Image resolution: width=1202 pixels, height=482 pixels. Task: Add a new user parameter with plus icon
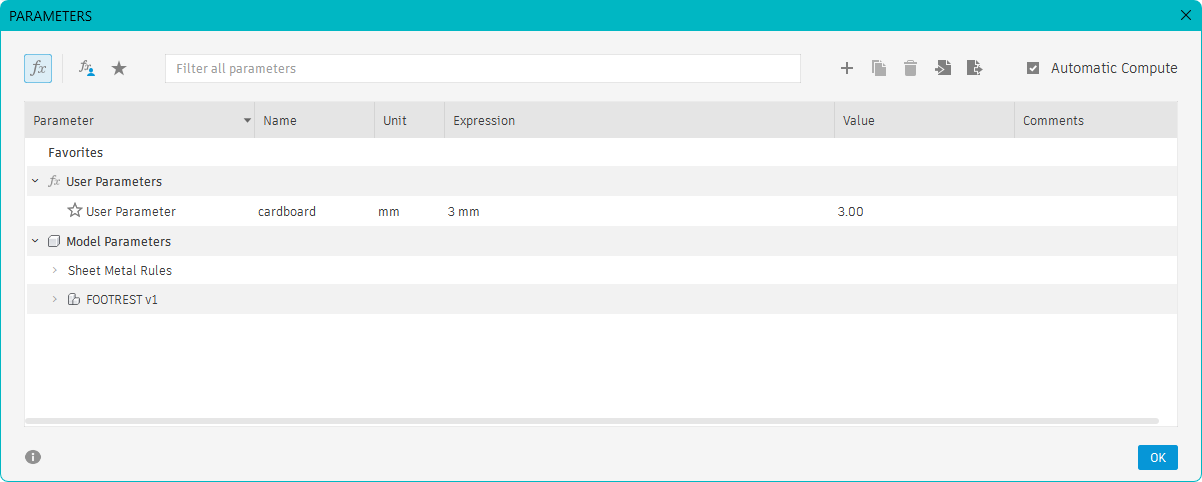coord(846,68)
